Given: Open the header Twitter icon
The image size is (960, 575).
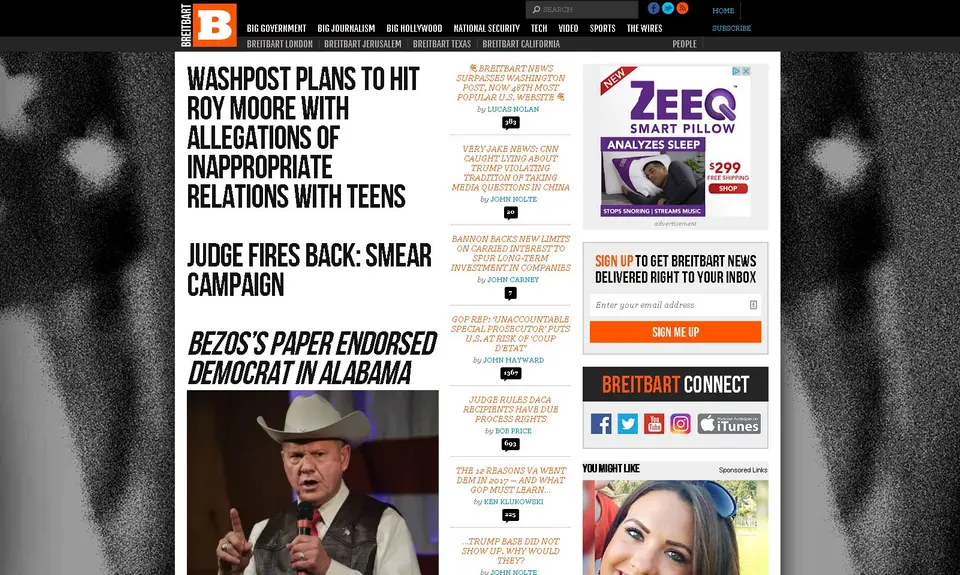Looking at the screenshot, I should click(668, 8).
